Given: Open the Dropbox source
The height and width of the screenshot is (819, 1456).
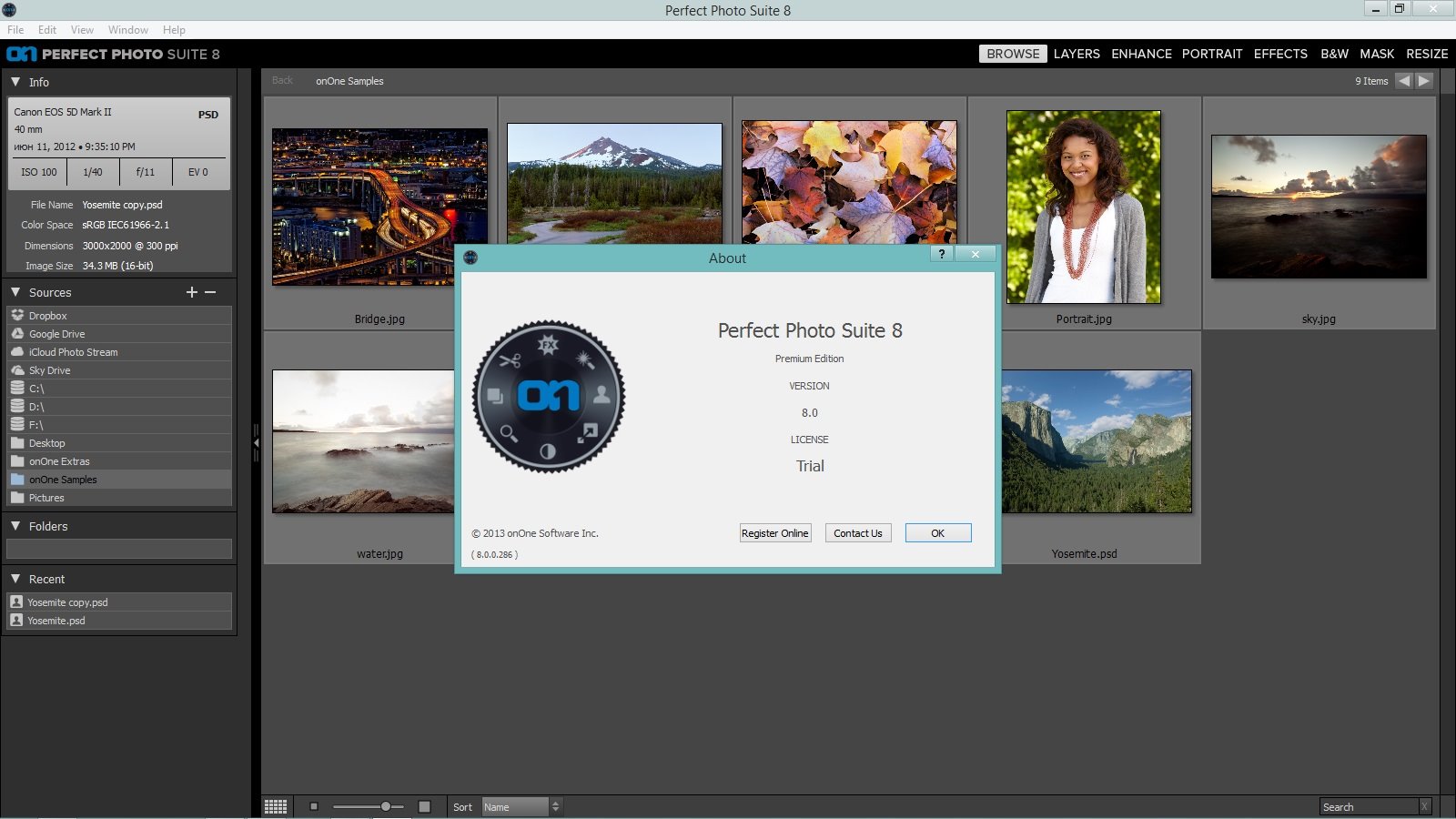Looking at the screenshot, I should click(x=119, y=316).
